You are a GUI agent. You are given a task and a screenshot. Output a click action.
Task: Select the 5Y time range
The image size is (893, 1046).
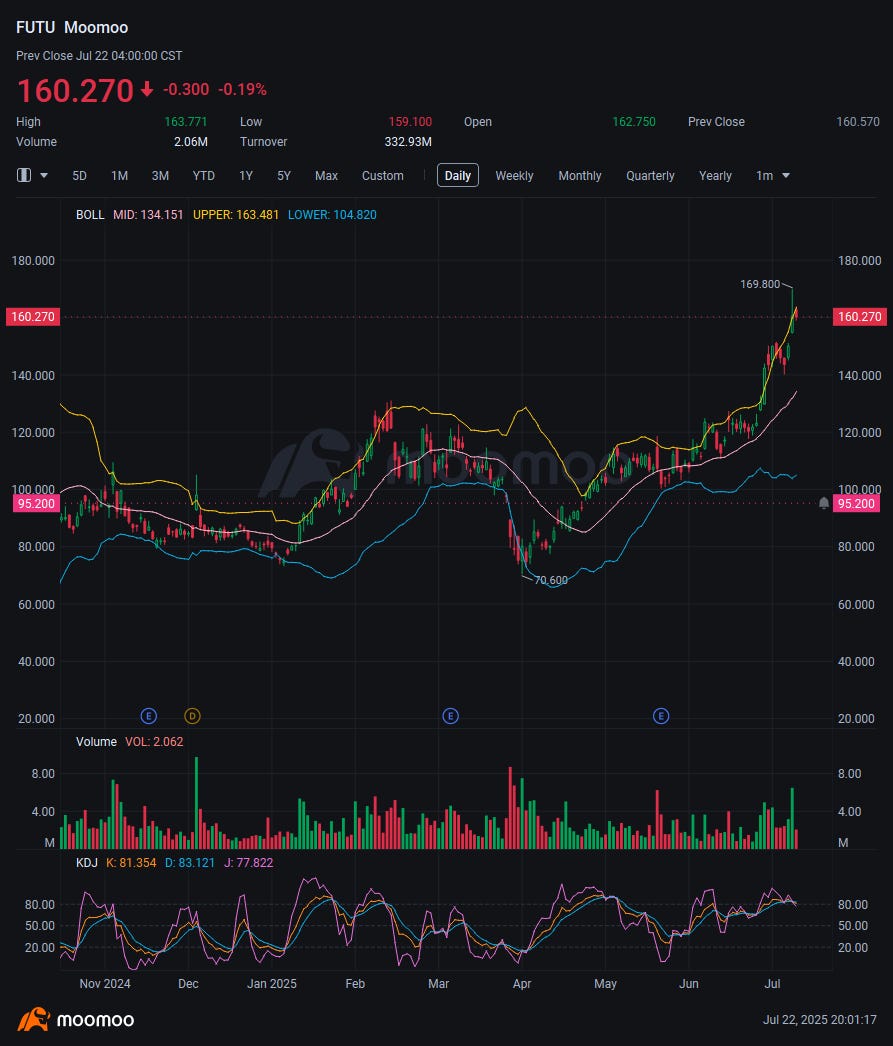pyautogui.click(x=284, y=175)
